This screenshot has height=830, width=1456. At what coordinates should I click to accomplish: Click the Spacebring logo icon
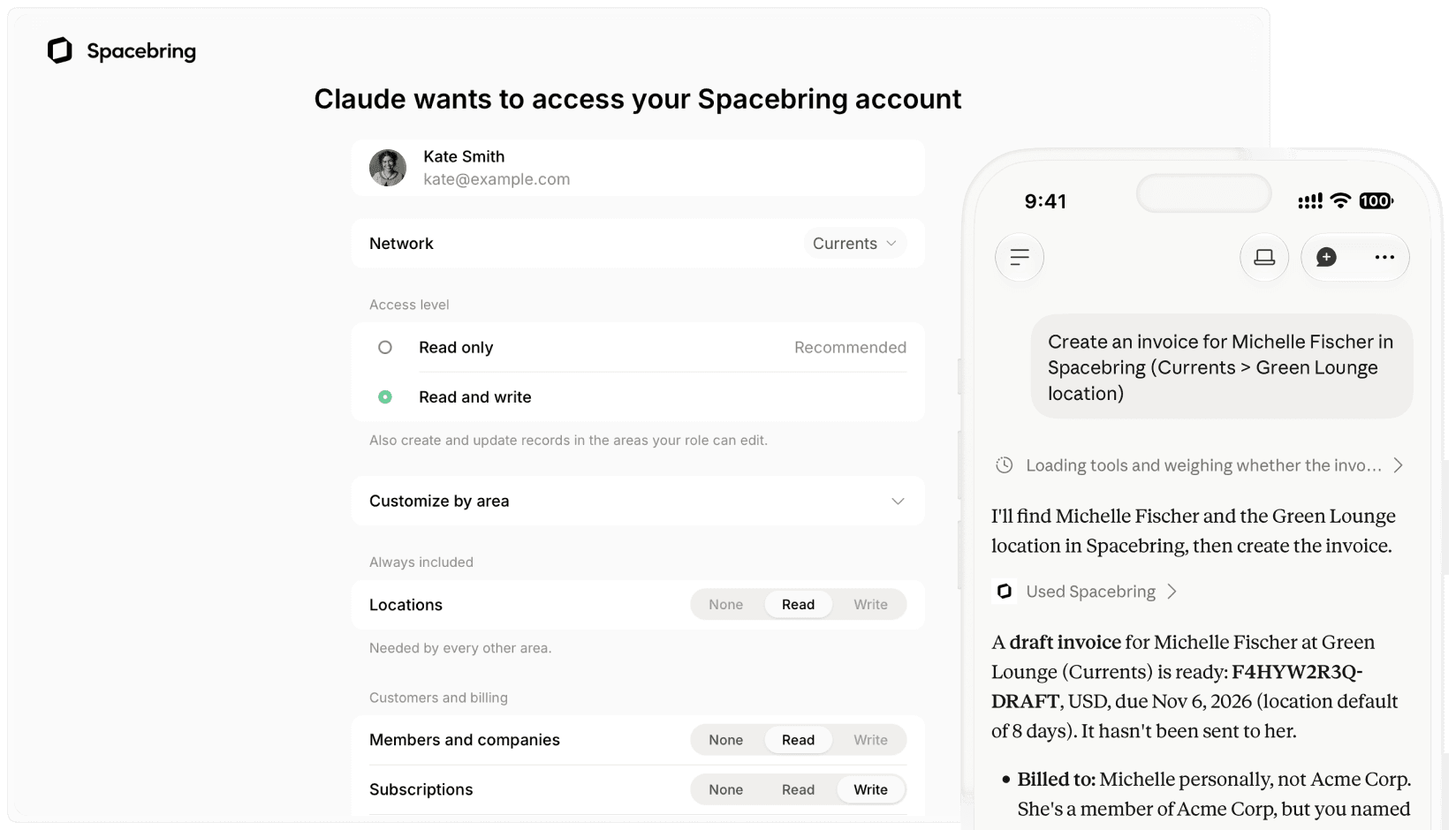(59, 50)
